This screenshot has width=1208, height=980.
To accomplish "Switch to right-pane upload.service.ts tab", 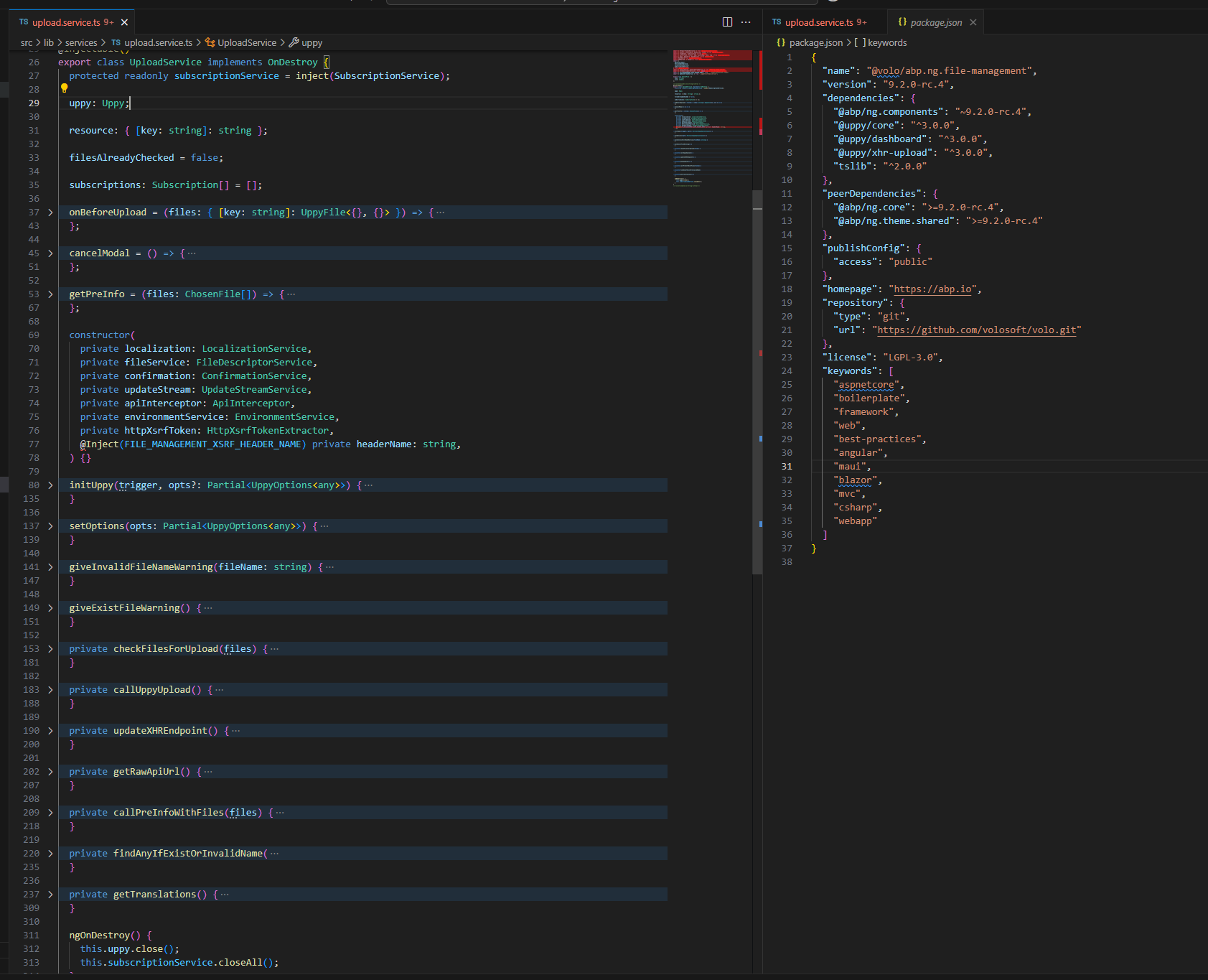I will [x=819, y=22].
